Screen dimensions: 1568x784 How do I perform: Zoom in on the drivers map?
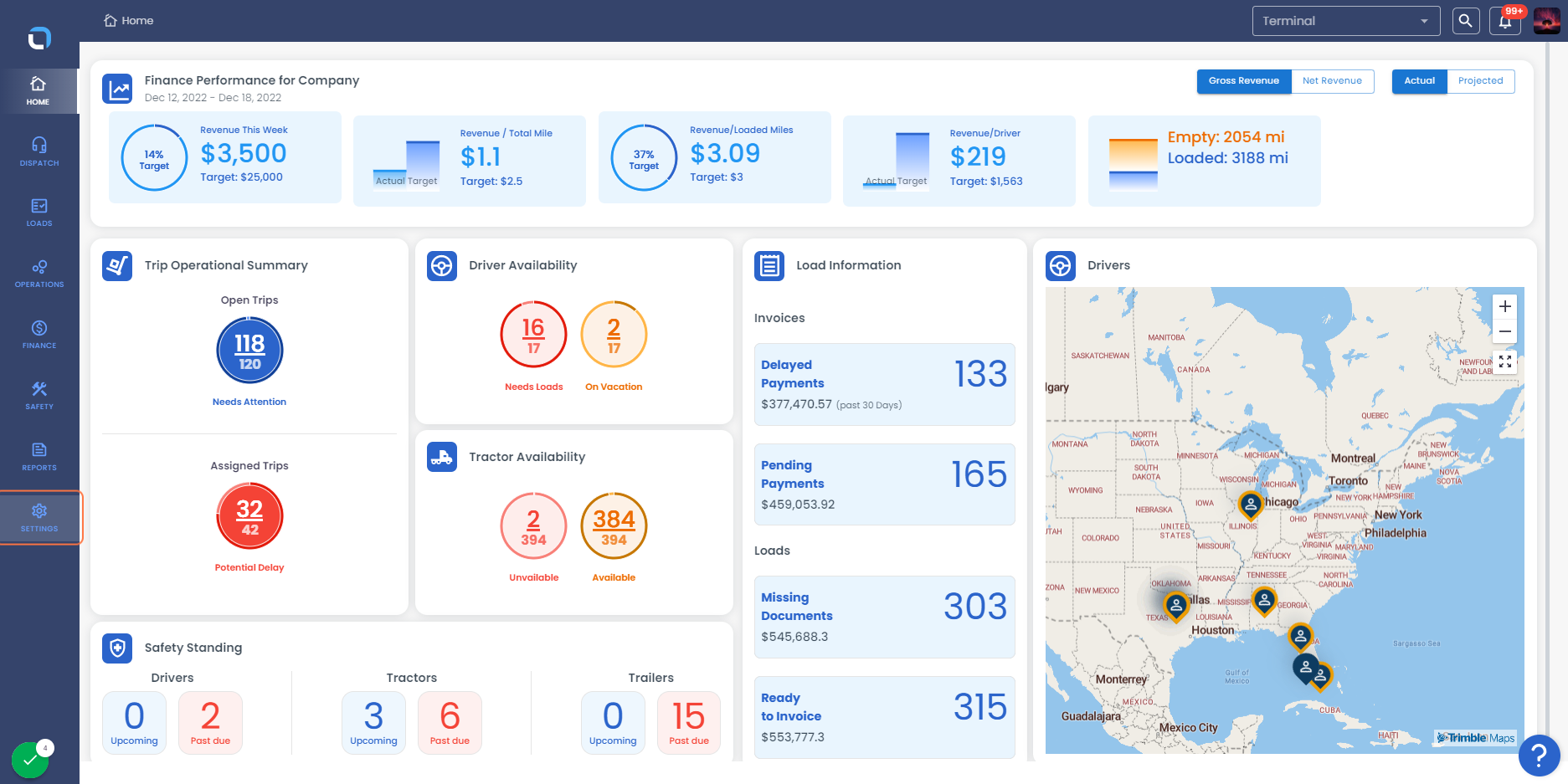(x=1505, y=306)
